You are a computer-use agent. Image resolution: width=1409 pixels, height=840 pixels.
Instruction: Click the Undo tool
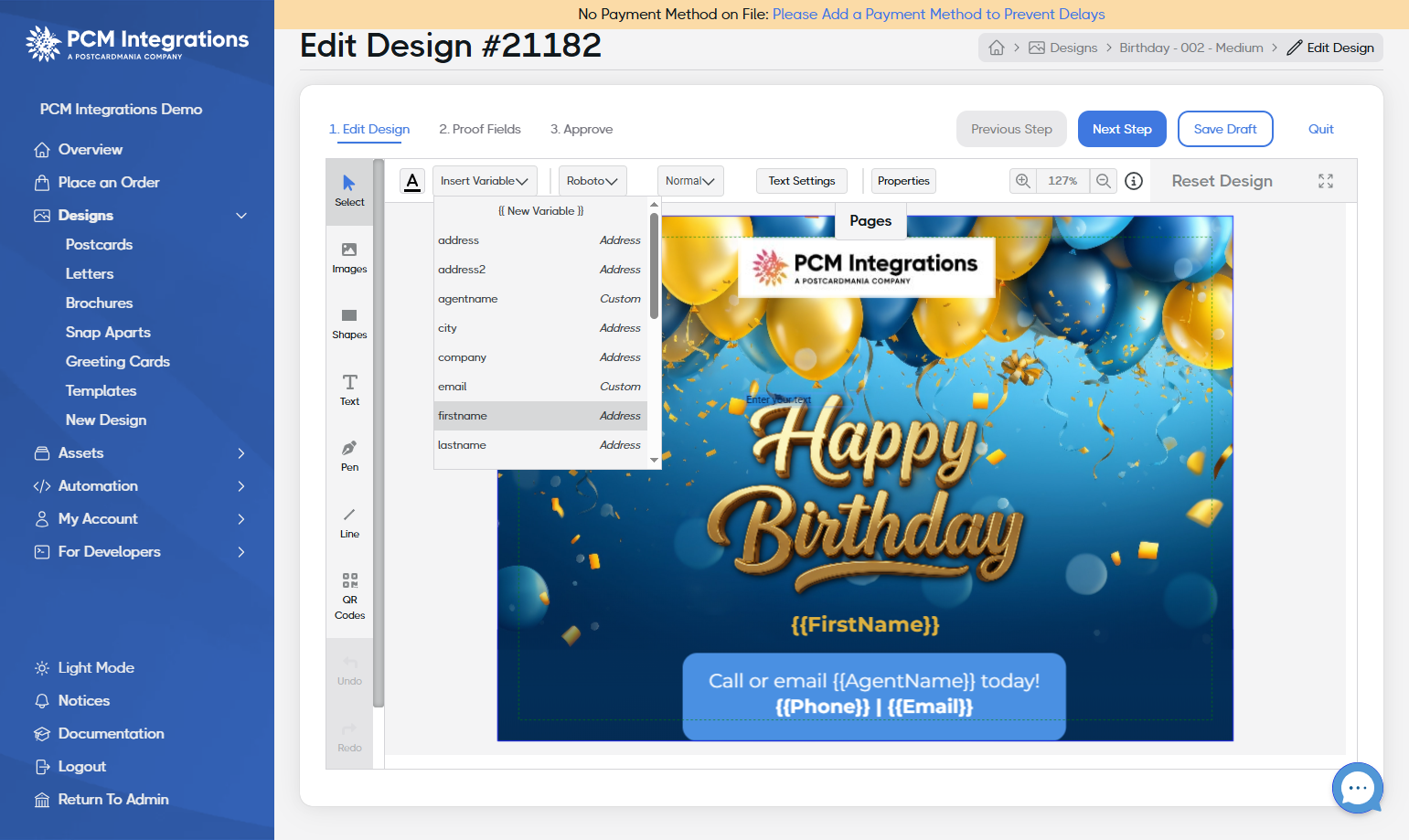click(349, 670)
